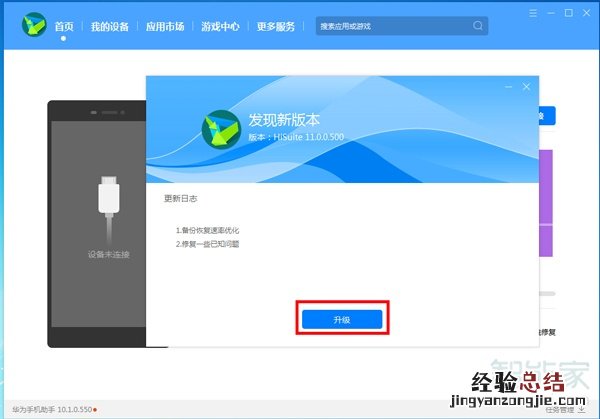
Task: Open the 更多服务 tab
Action: click(x=276, y=26)
